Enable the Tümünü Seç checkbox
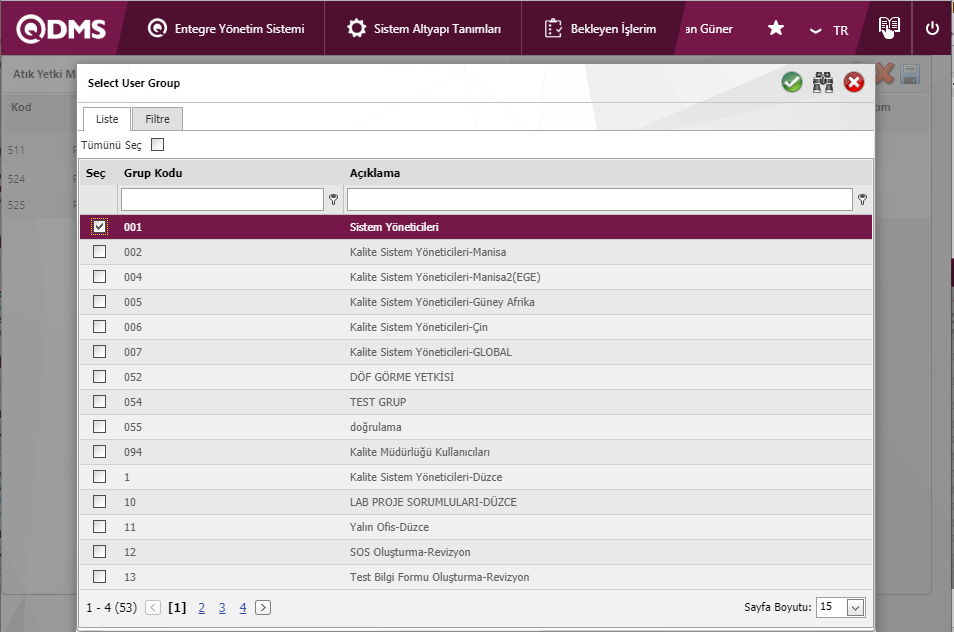 157,145
